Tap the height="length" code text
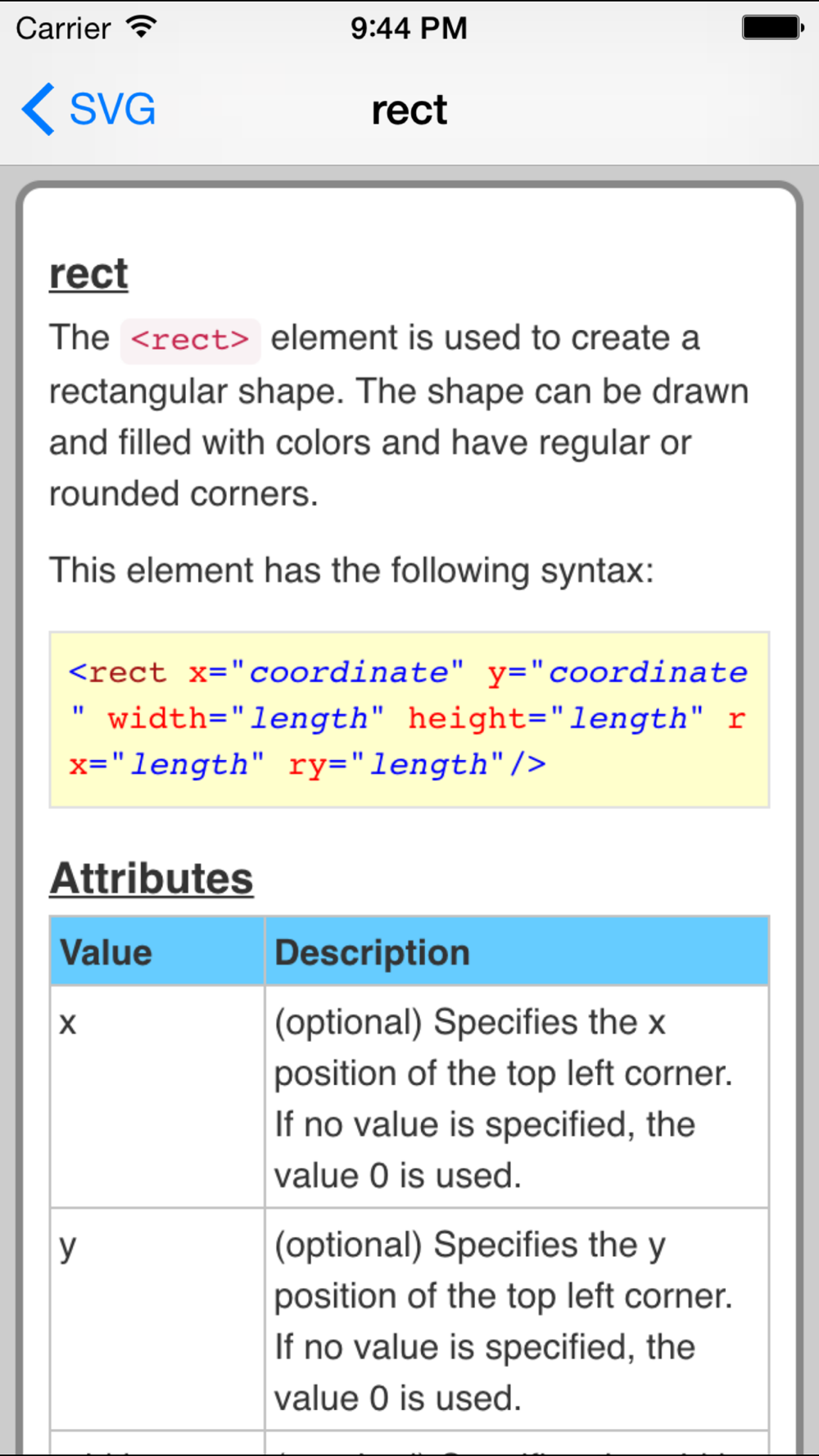This screenshot has width=819, height=1456. (x=555, y=718)
